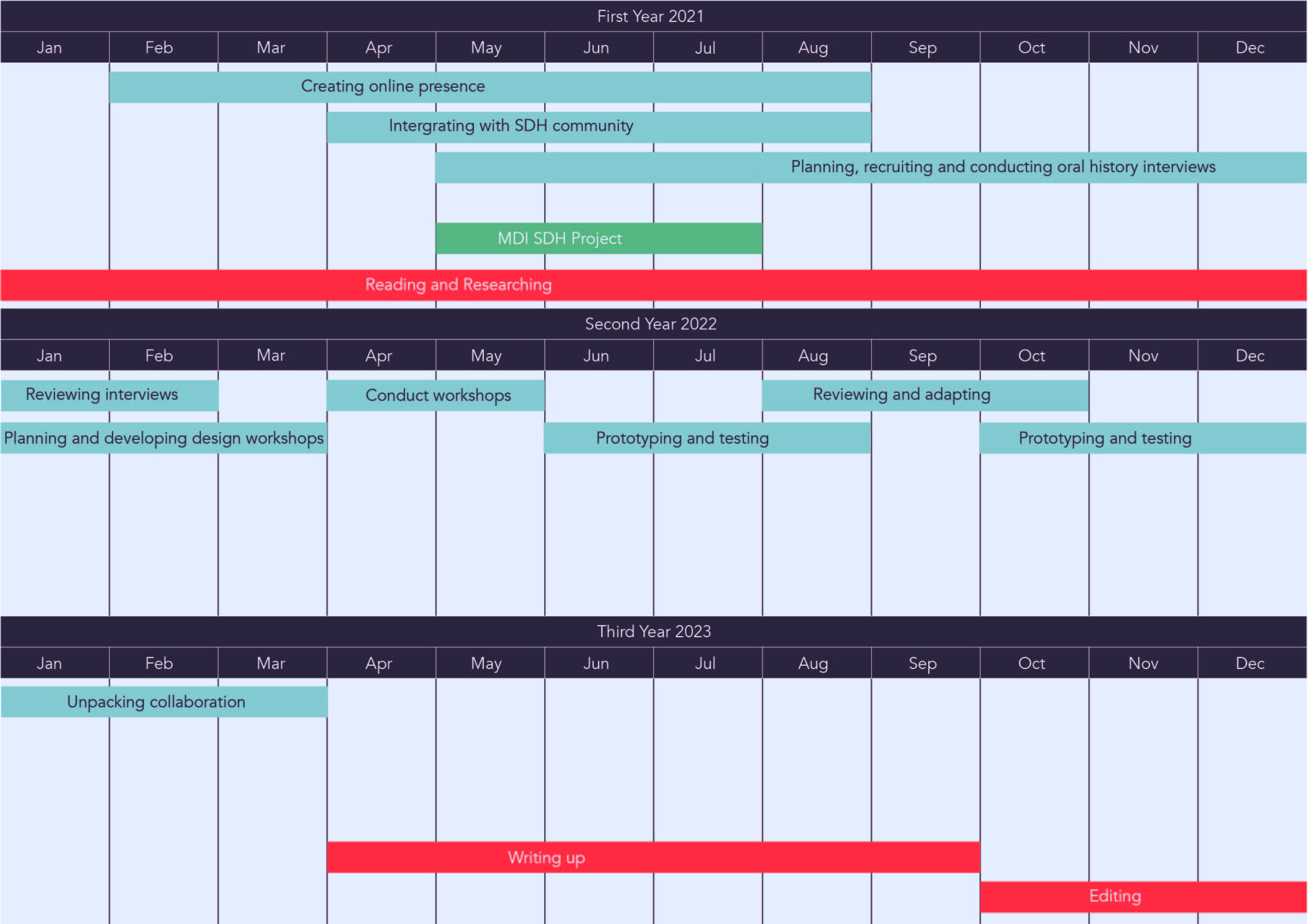Click the Jan header in Third Year

click(49, 664)
